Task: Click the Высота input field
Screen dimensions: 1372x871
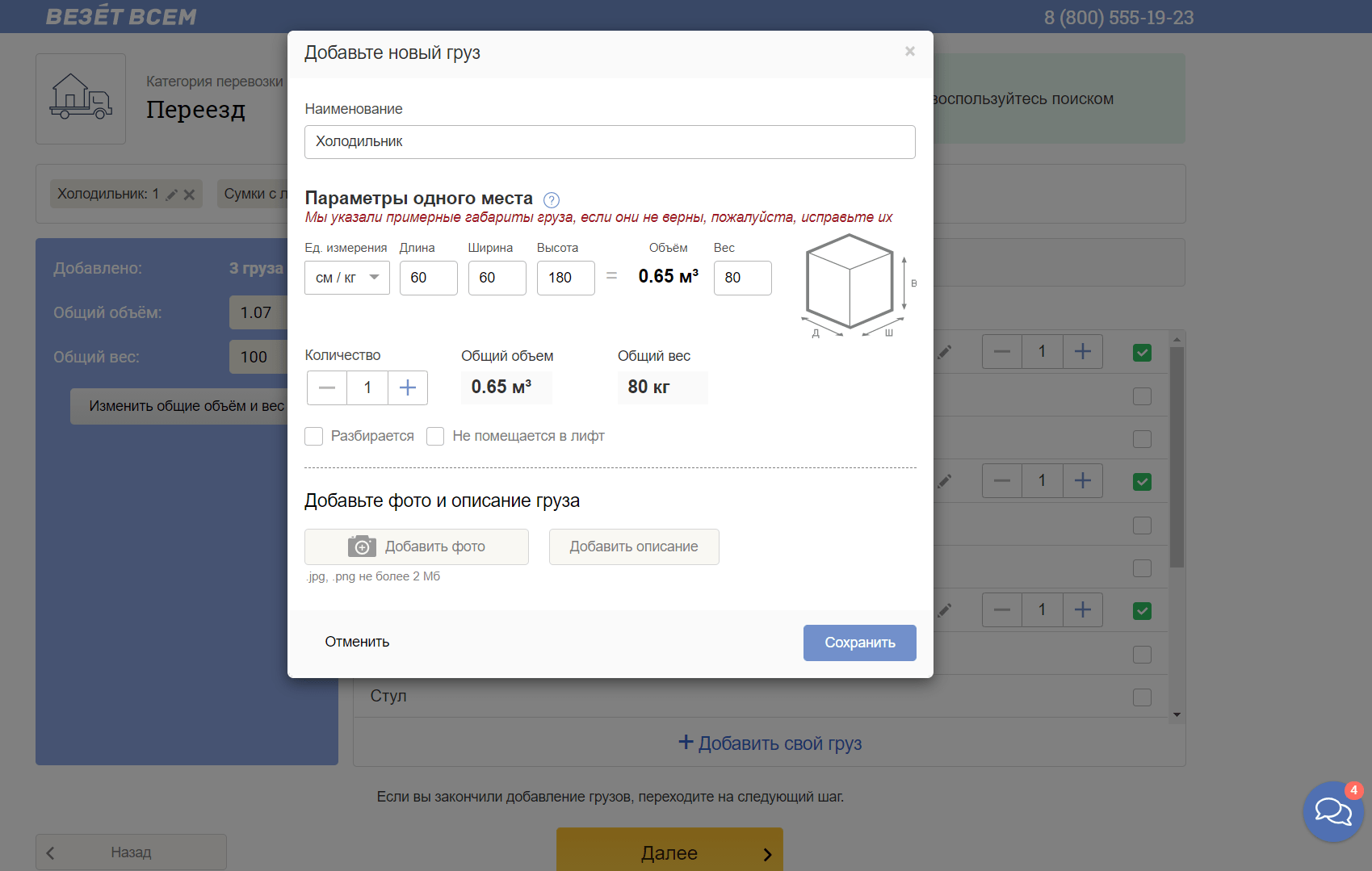Action: coord(566,278)
